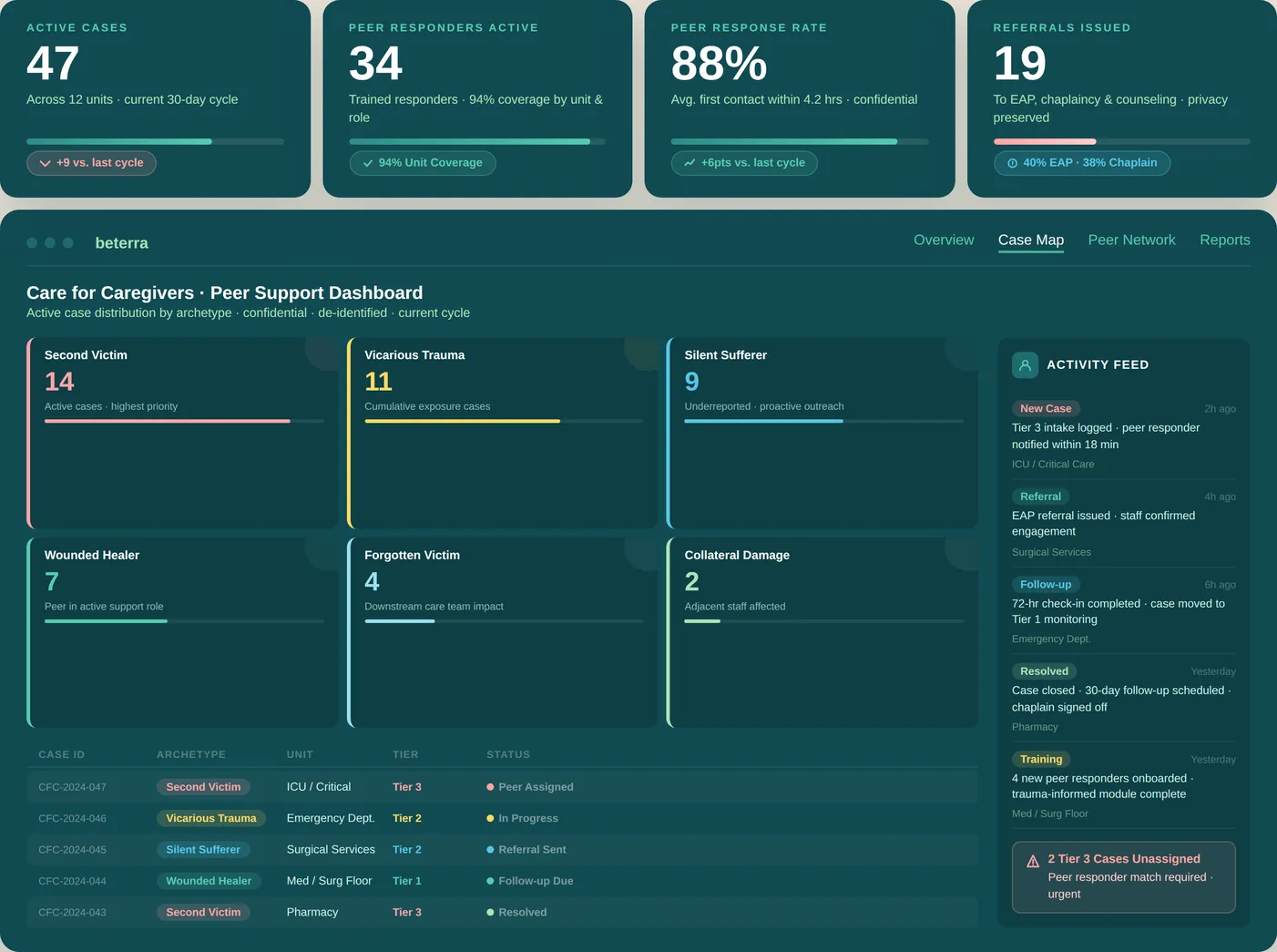Image resolution: width=1277 pixels, height=952 pixels.
Task: Click the yellow status dot next to In Progress
Action: click(489, 818)
